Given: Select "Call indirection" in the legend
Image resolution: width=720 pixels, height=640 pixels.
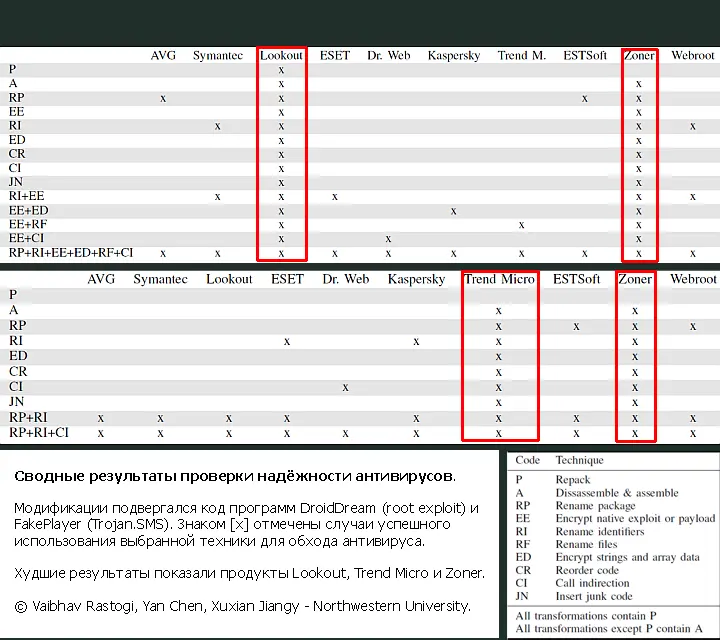Looking at the screenshot, I should [x=592, y=583].
